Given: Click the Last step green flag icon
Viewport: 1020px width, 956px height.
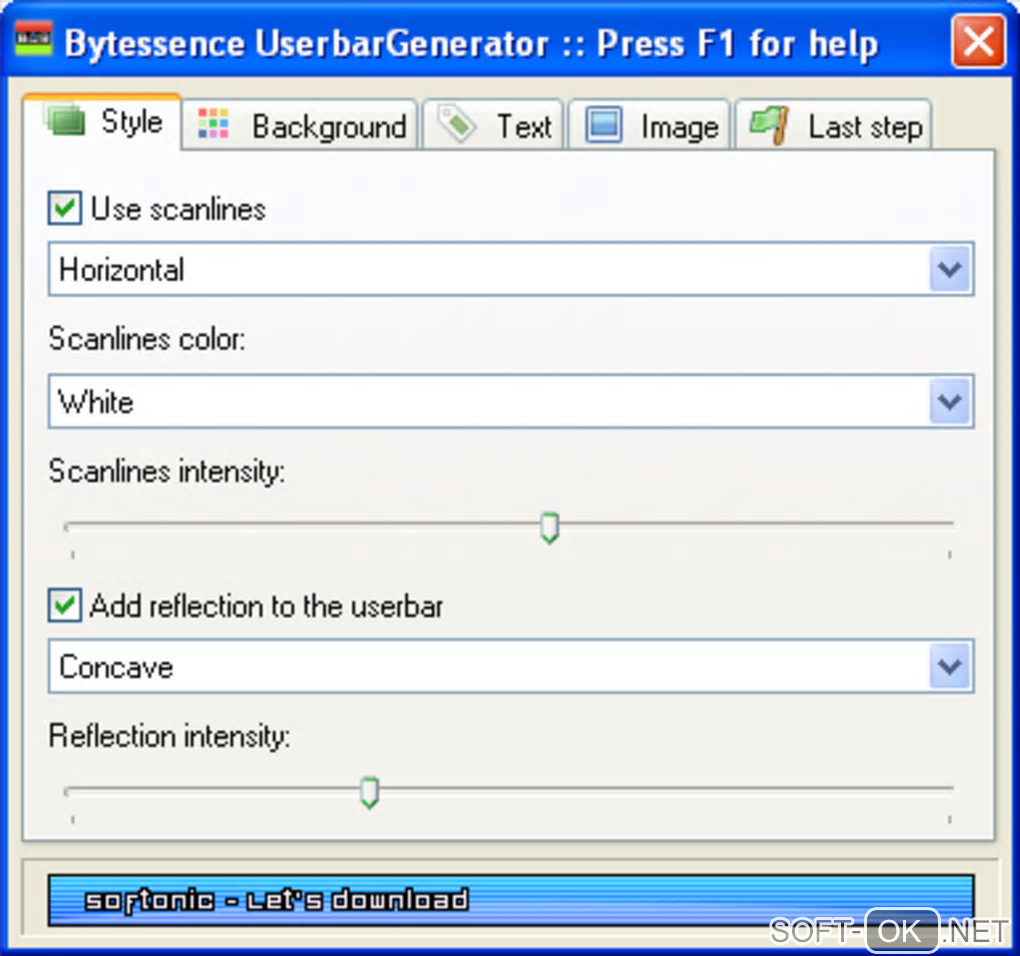Looking at the screenshot, I should tap(768, 126).
